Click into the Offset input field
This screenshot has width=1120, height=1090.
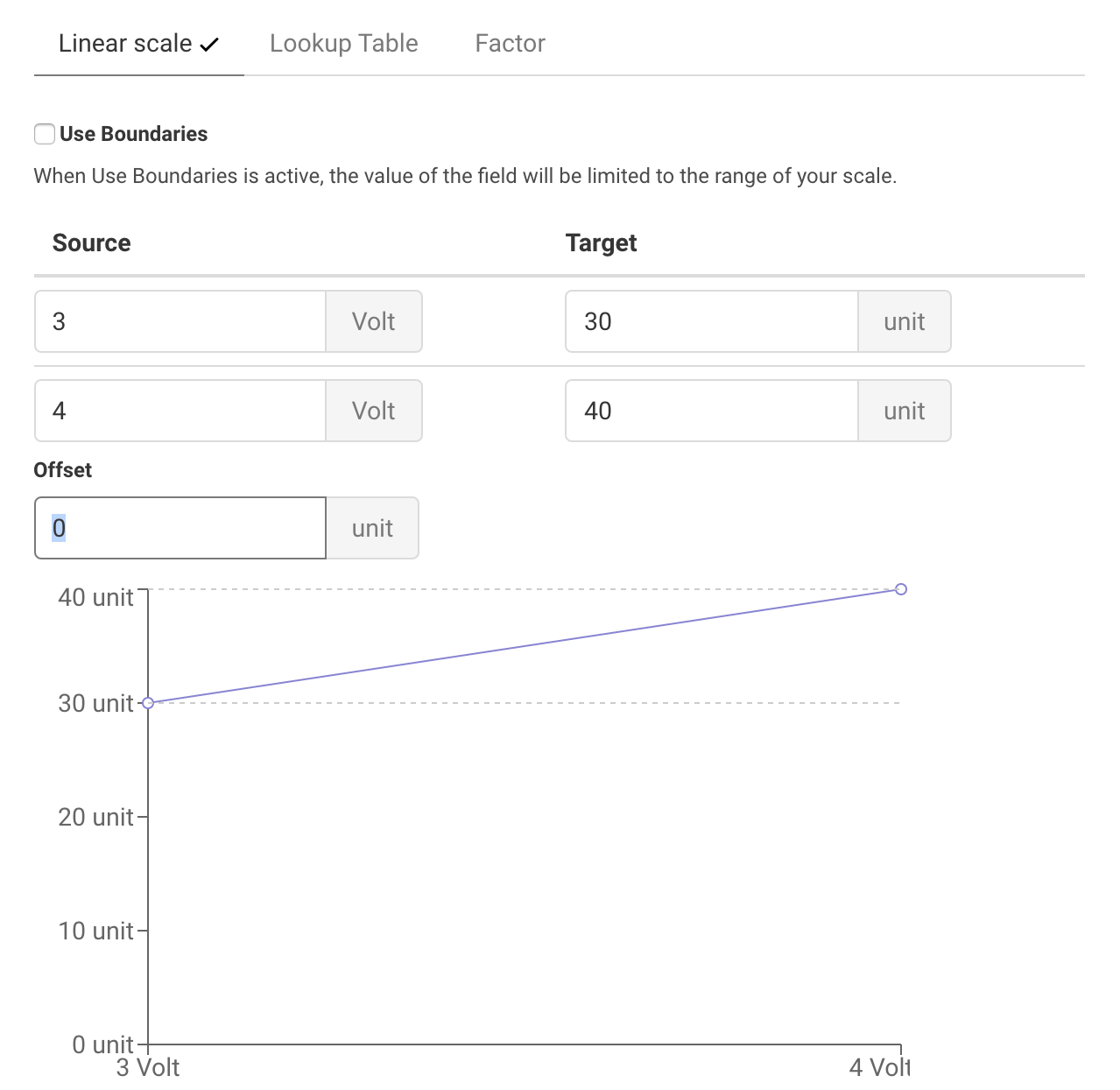pyautogui.click(x=180, y=528)
